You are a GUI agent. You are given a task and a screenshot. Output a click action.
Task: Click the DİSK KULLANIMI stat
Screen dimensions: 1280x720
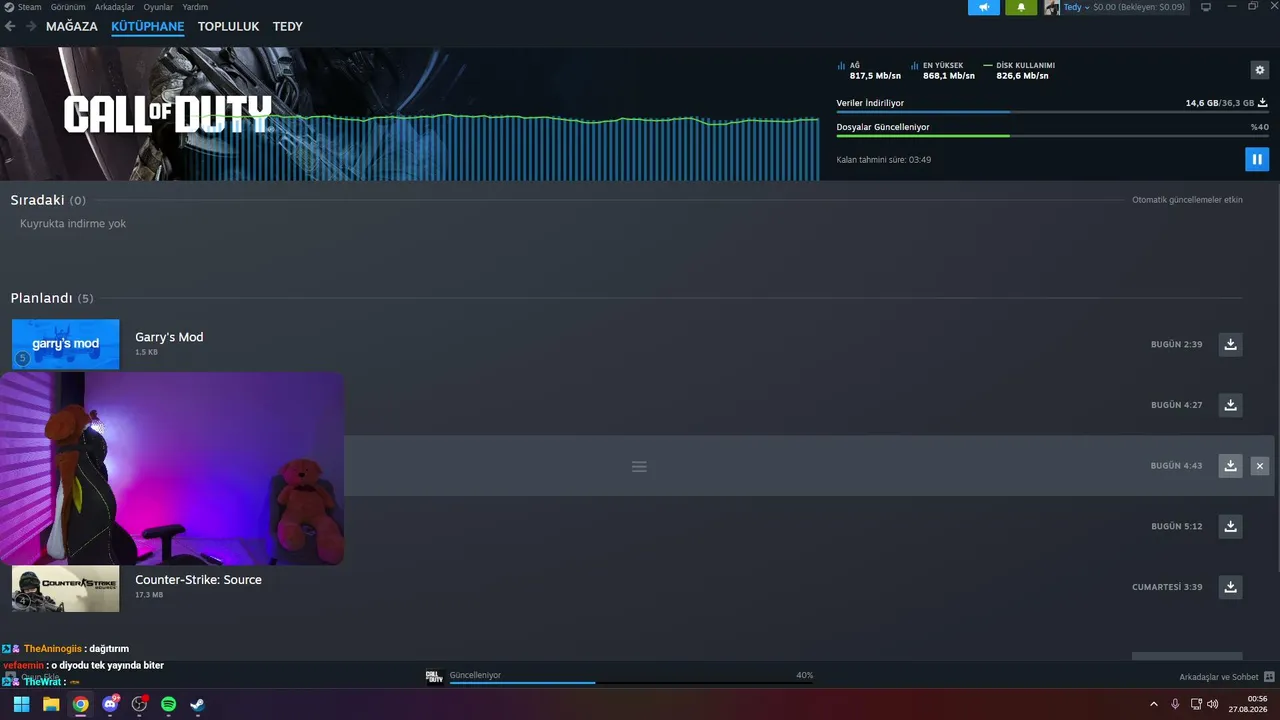coord(1019,70)
